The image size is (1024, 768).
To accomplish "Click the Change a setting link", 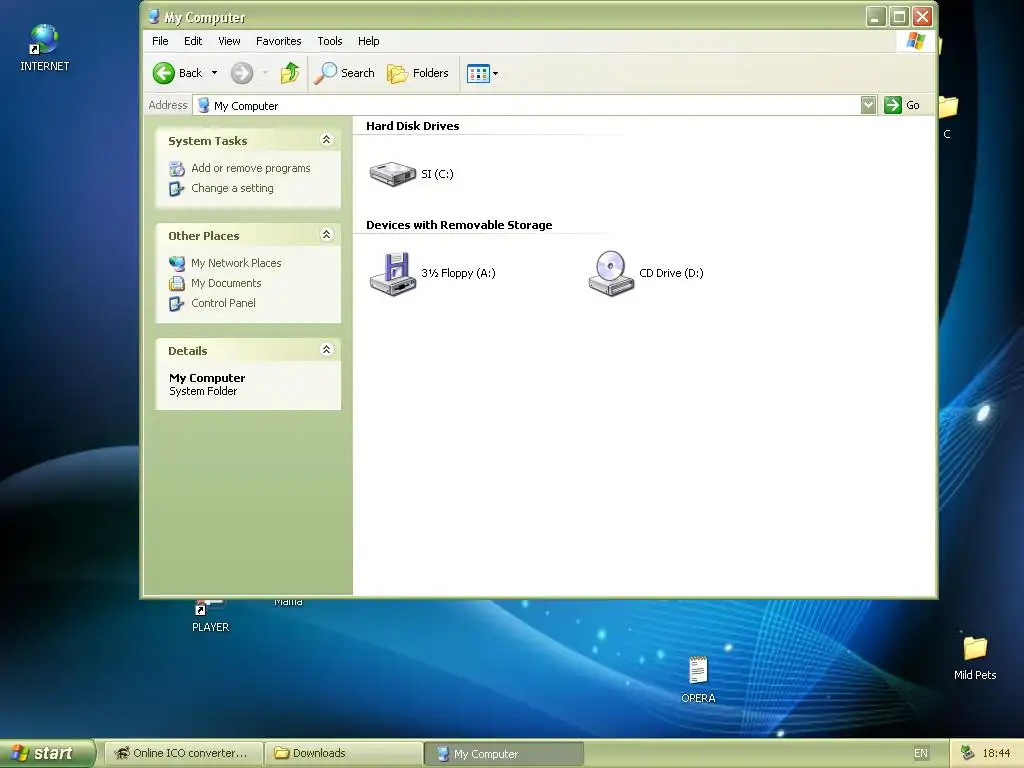I will [x=232, y=189].
